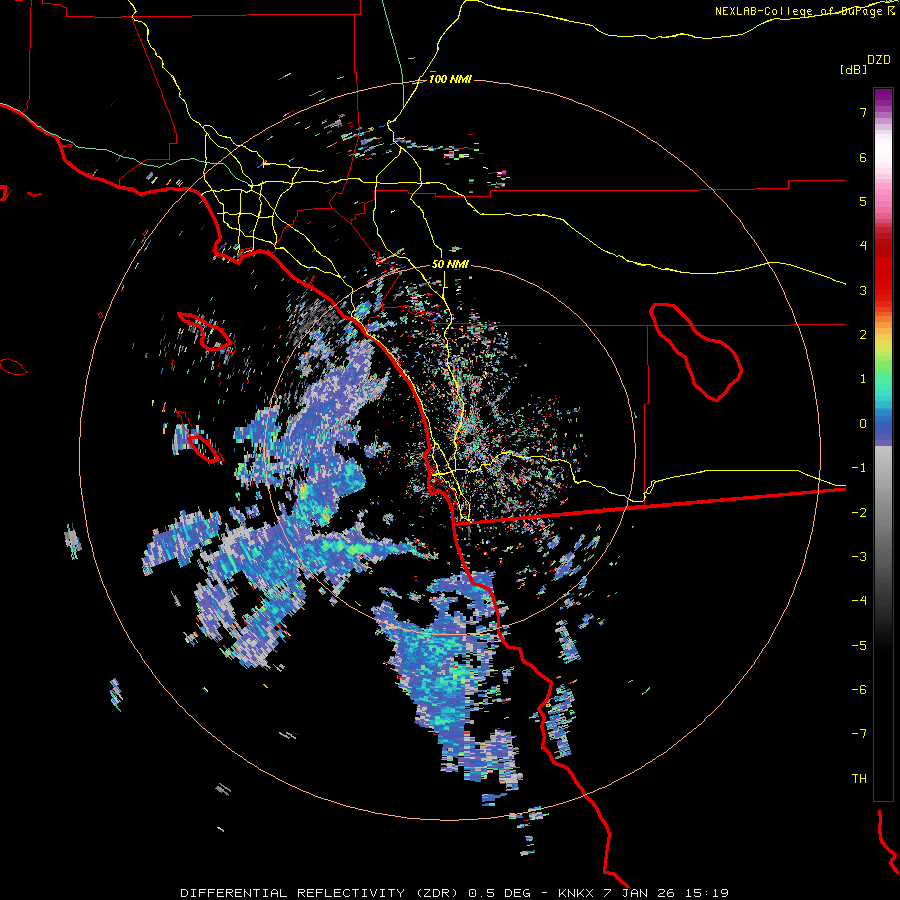Click the purple top of the color bar

pyautogui.click(x=883, y=98)
